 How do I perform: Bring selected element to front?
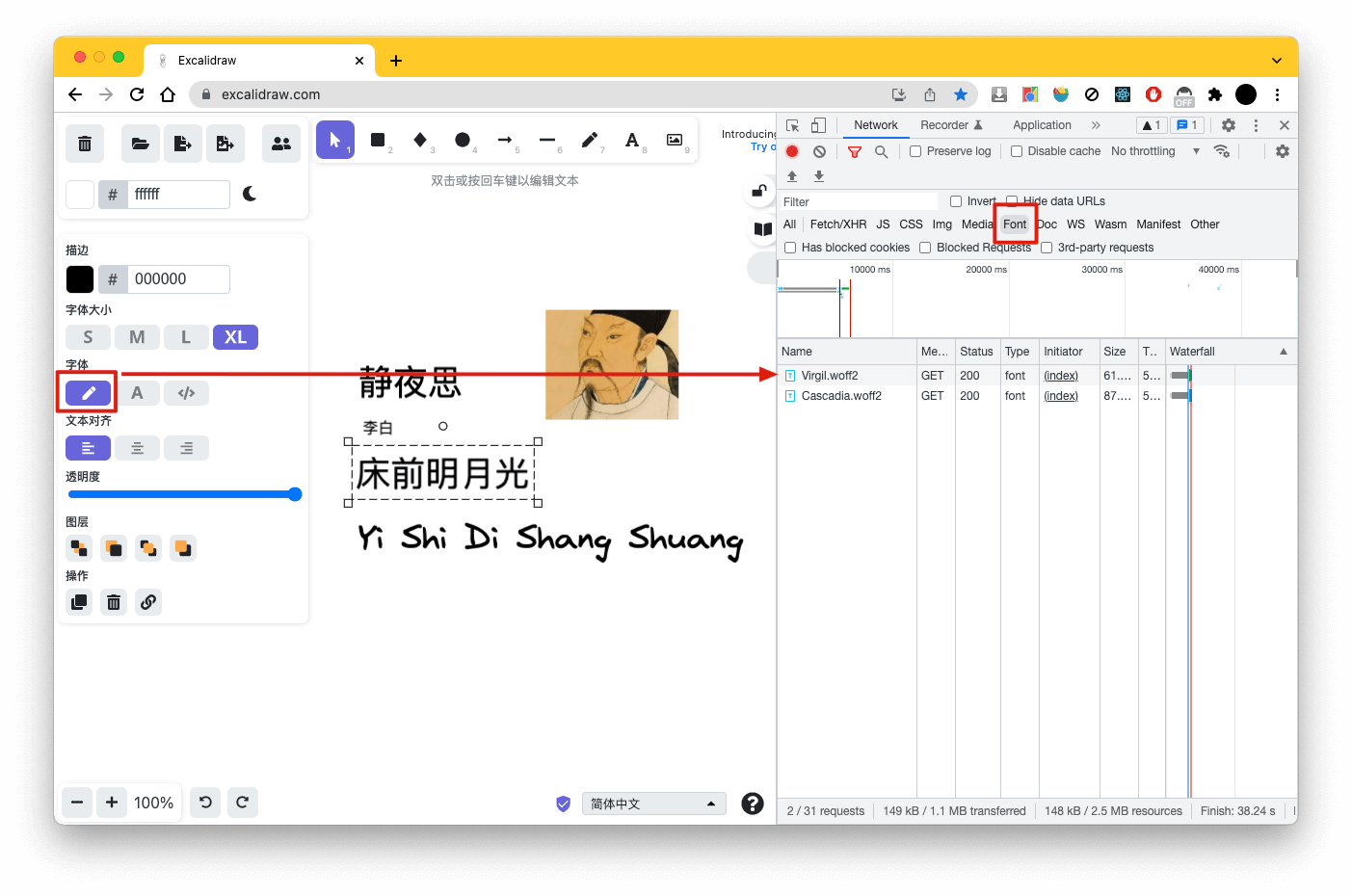tap(183, 548)
